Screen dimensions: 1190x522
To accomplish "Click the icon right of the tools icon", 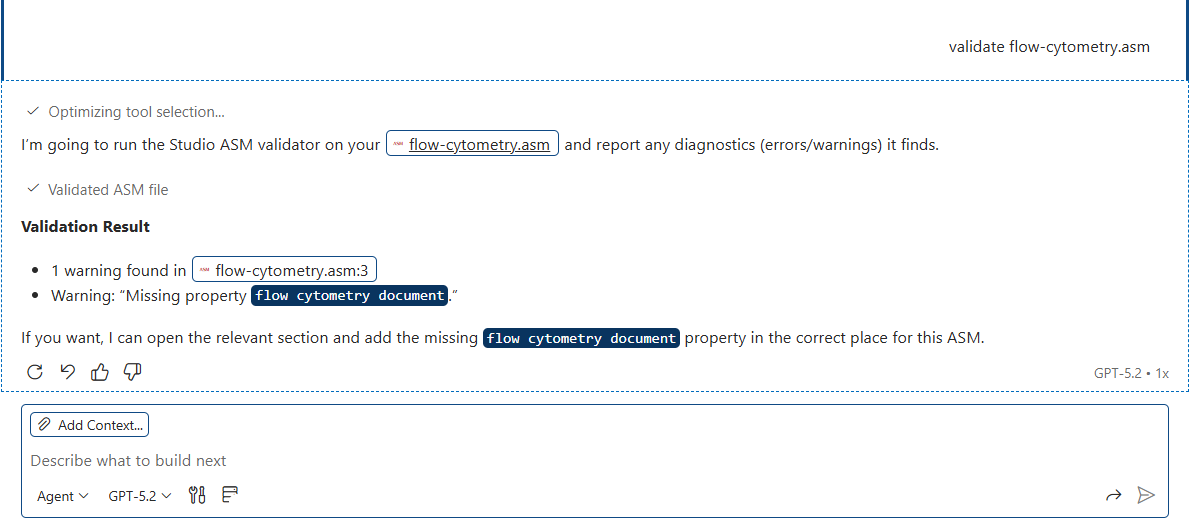I will pyautogui.click(x=230, y=495).
